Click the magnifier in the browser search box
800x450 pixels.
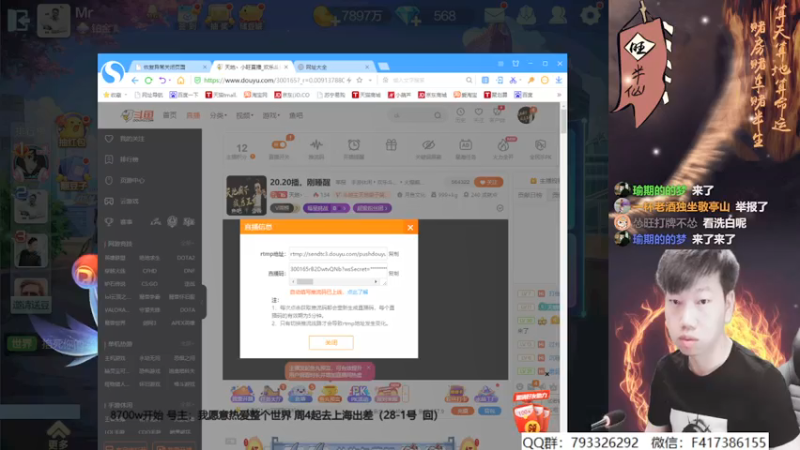click(x=469, y=80)
